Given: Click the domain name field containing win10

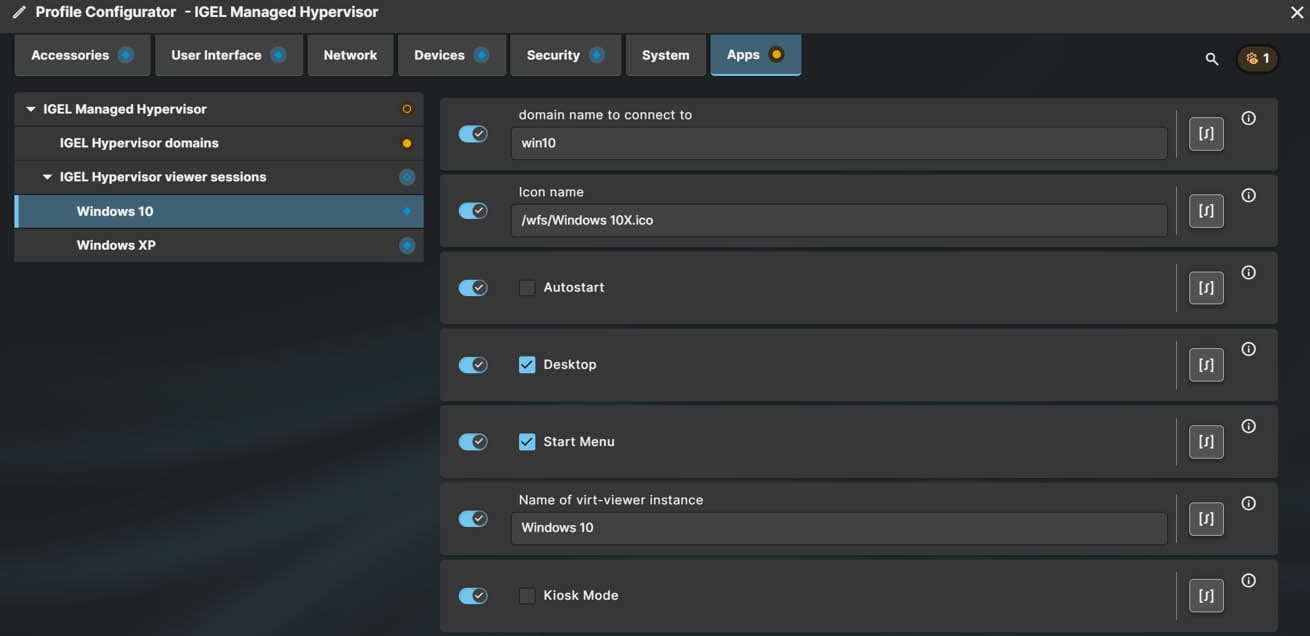Looking at the screenshot, I should (839, 143).
